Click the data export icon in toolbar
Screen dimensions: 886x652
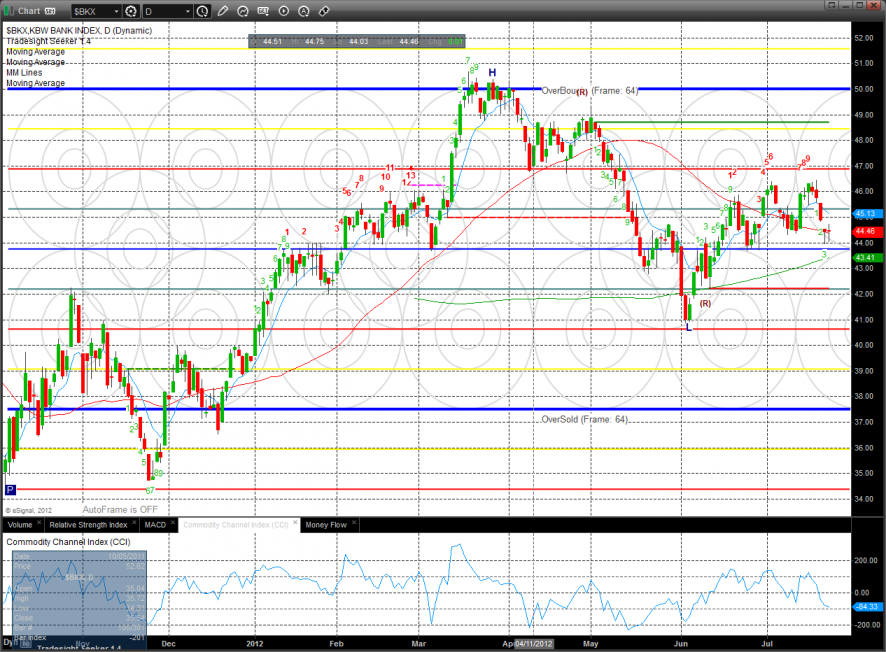coord(263,11)
